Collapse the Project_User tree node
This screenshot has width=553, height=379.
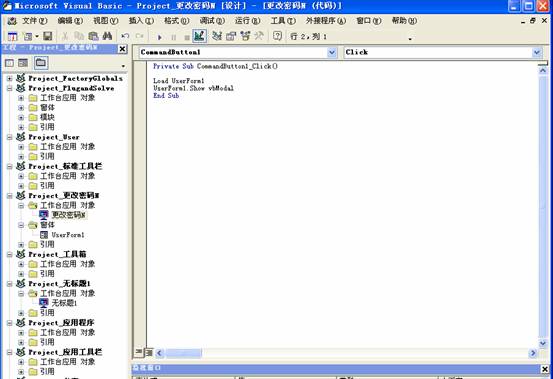point(10,137)
